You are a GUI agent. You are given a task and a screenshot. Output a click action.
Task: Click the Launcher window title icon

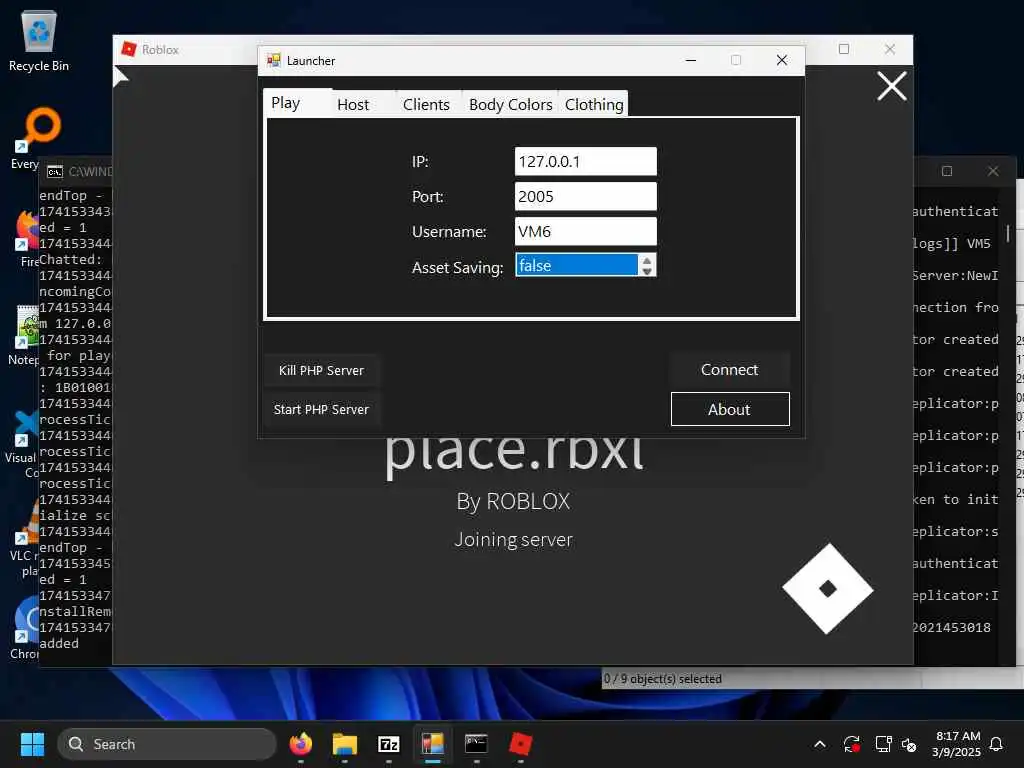click(274, 61)
